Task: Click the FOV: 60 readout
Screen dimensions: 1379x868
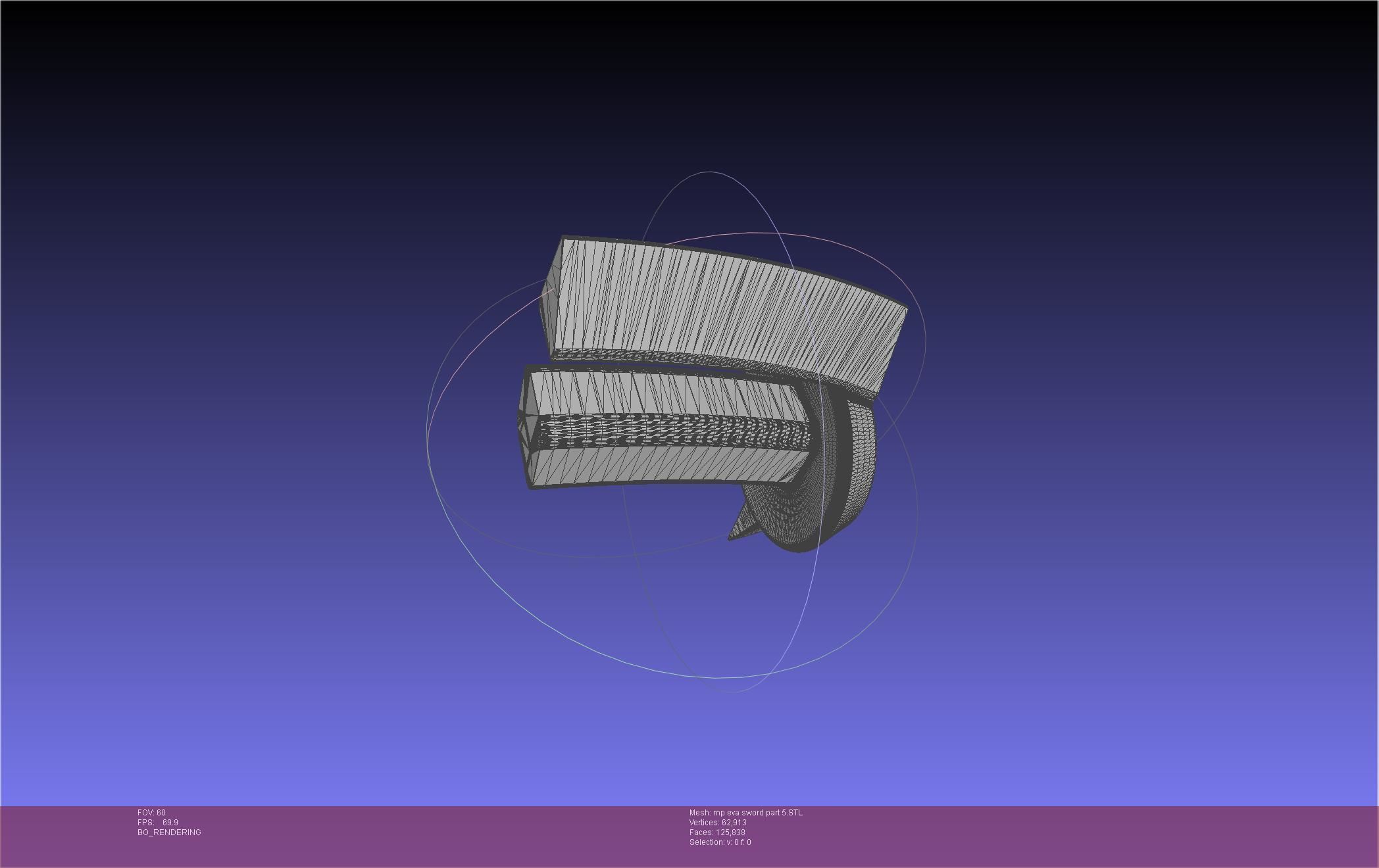Action: 151,813
